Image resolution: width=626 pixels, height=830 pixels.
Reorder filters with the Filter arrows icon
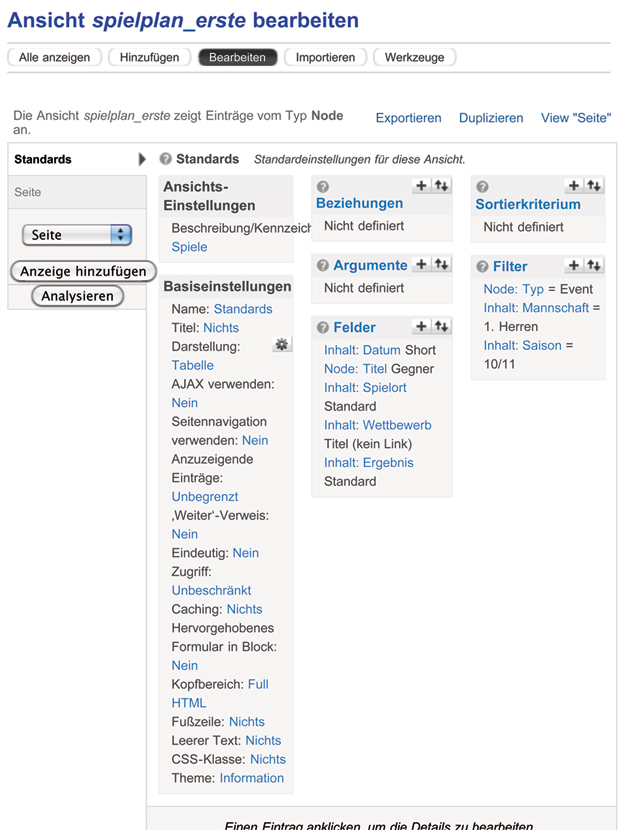pyautogui.click(x=594, y=266)
